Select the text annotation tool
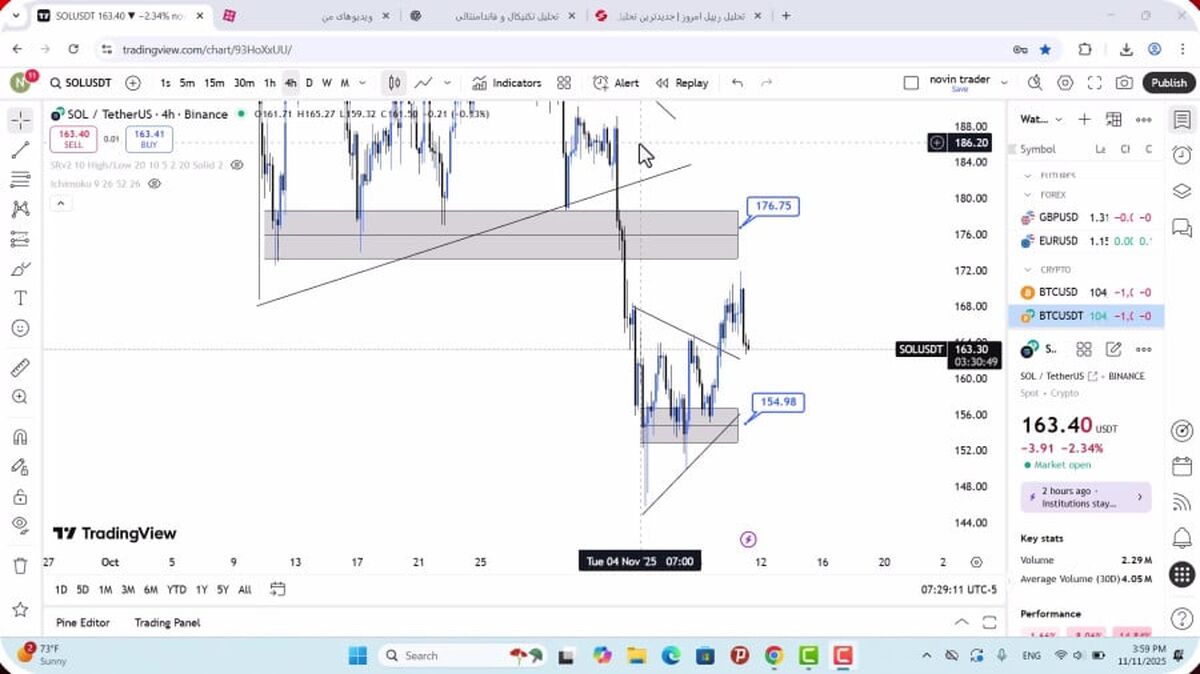 20,298
